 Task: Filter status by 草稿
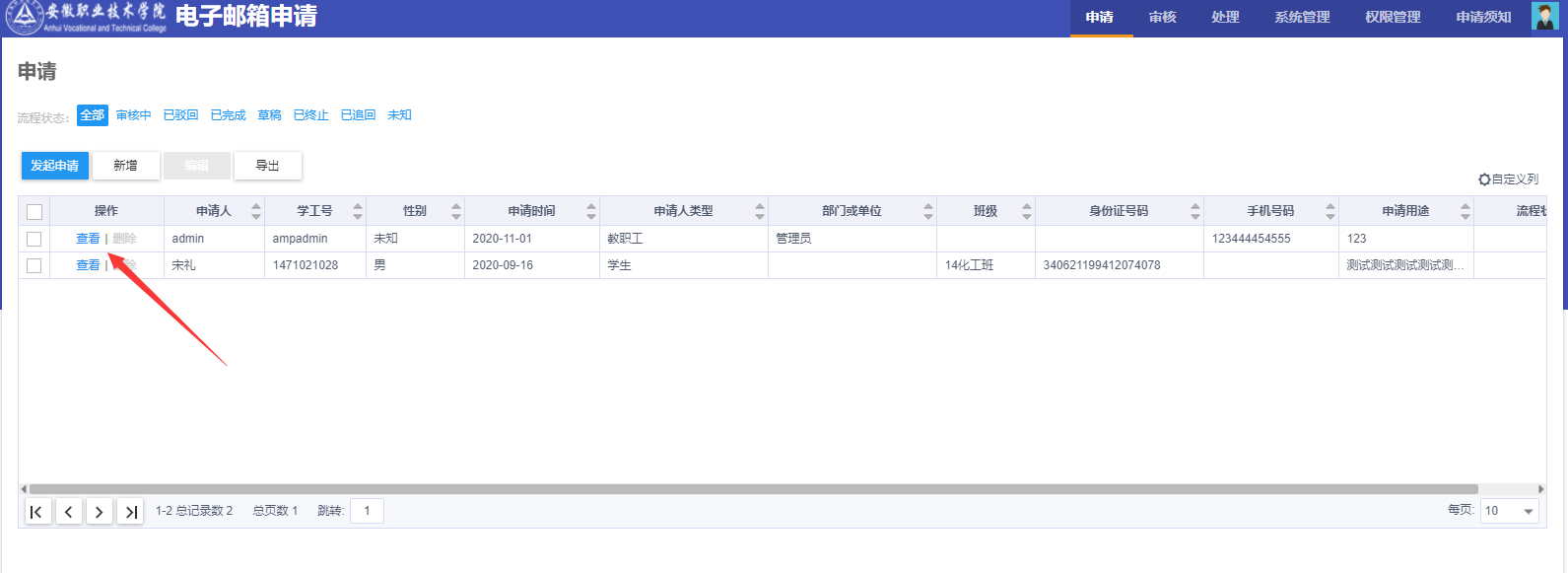[x=270, y=115]
